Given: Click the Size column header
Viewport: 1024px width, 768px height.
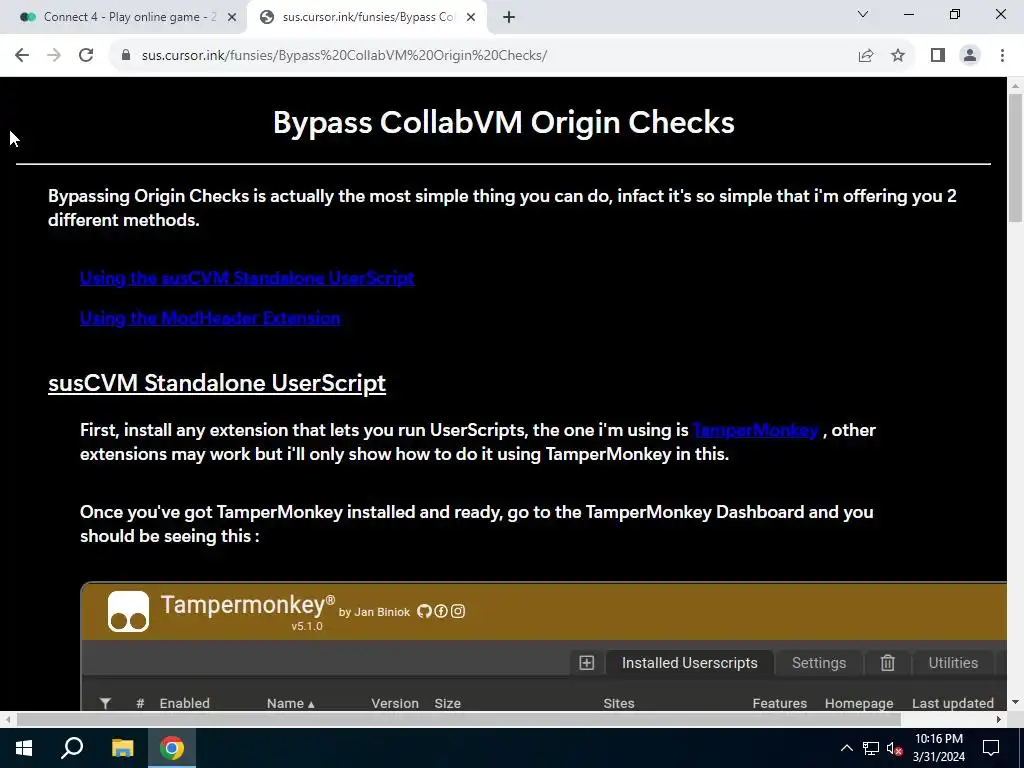Looking at the screenshot, I should (448, 703).
